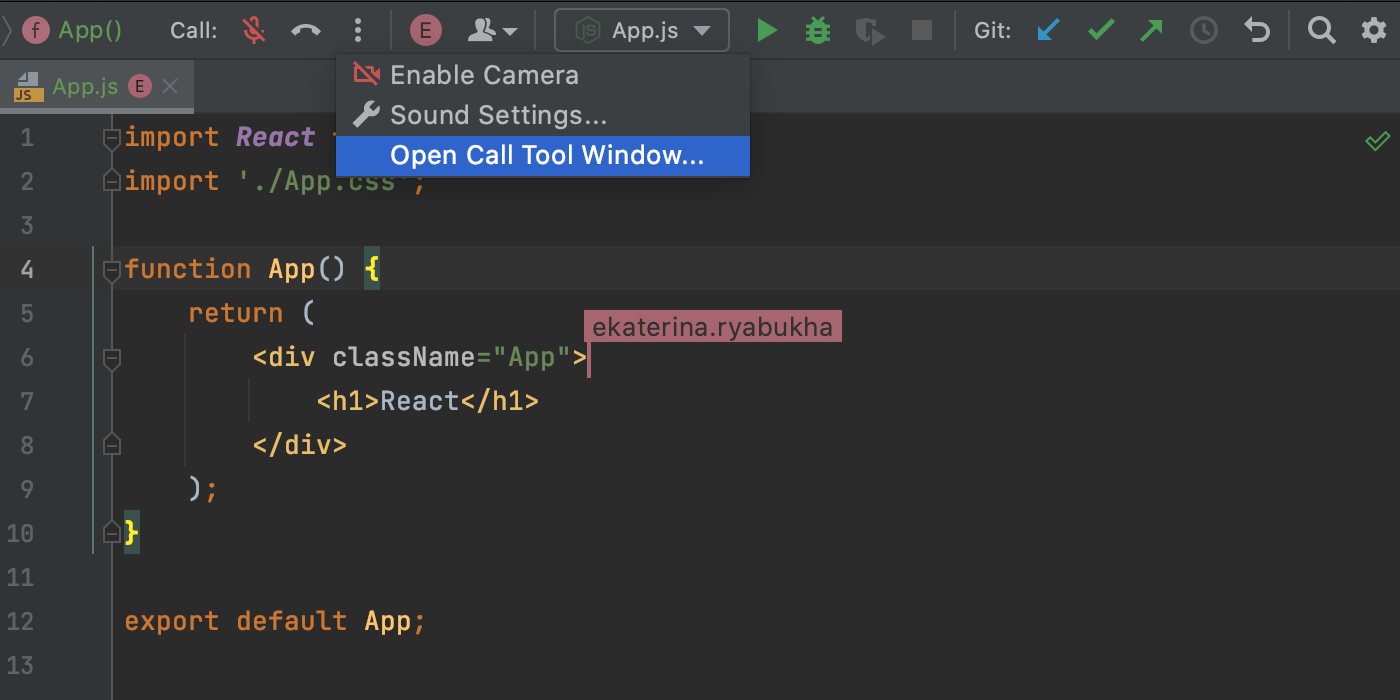This screenshot has height=700, width=1400.
Task: Hang up the call with the phone icon
Action: (x=306, y=31)
